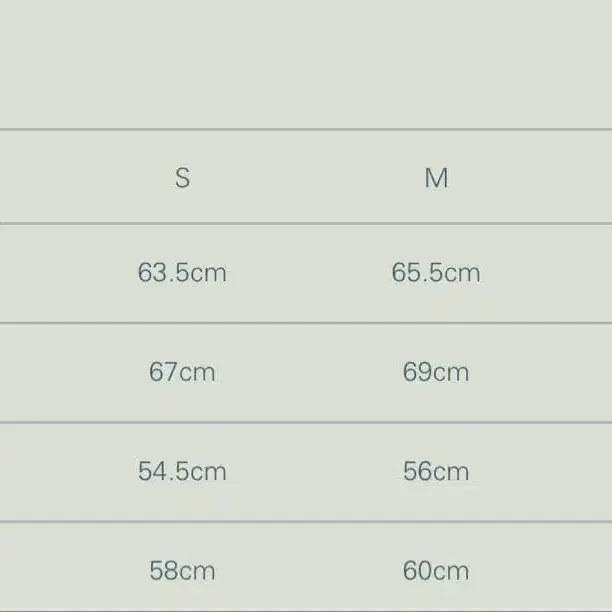This screenshot has height=612, width=612.
Task: Click the empty space between 58cm and 60cm
Action: point(308,571)
